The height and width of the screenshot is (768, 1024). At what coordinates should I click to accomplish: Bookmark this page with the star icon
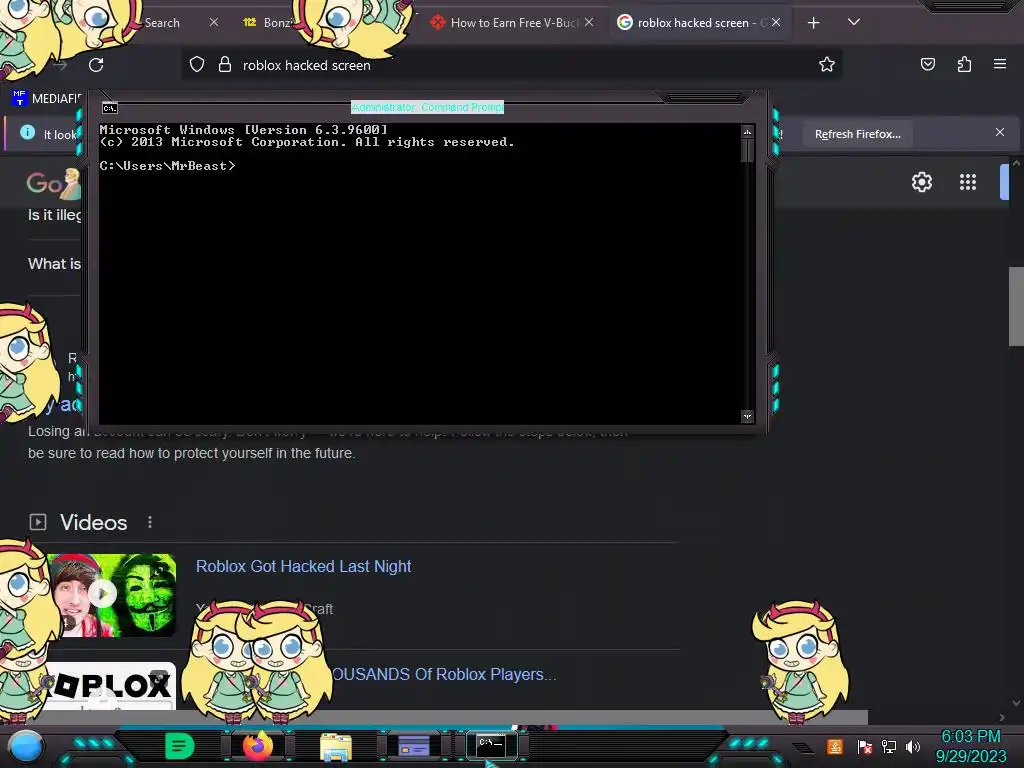click(827, 64)
